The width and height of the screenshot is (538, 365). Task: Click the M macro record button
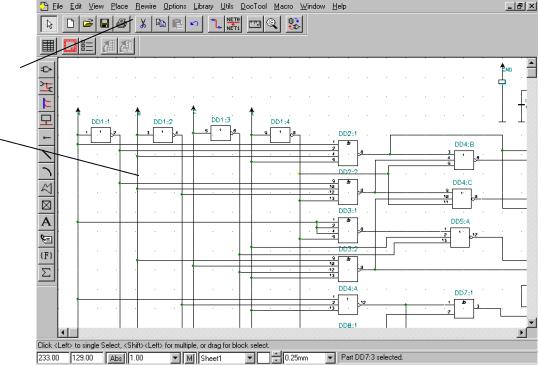click(190, 358)
